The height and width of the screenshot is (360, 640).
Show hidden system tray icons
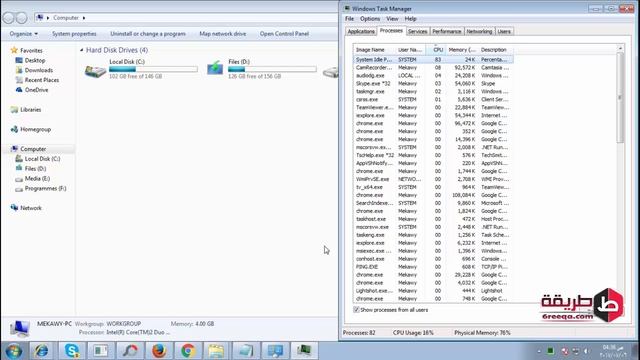[539, 351]
